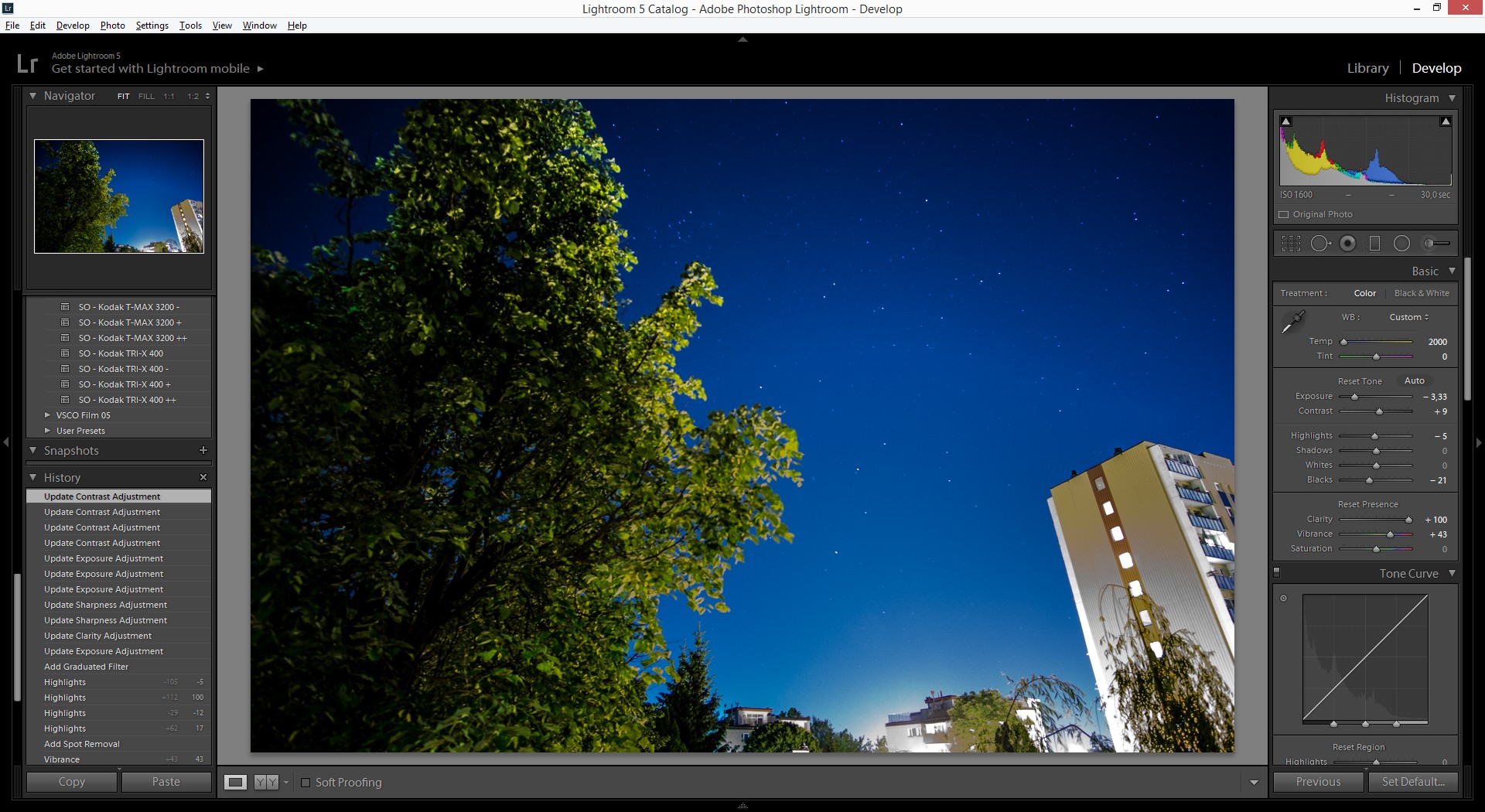Open the WB Custom preset dropdown
Image resolution: width=1485 pixels, height=812 pixels.
[1409, 317]
